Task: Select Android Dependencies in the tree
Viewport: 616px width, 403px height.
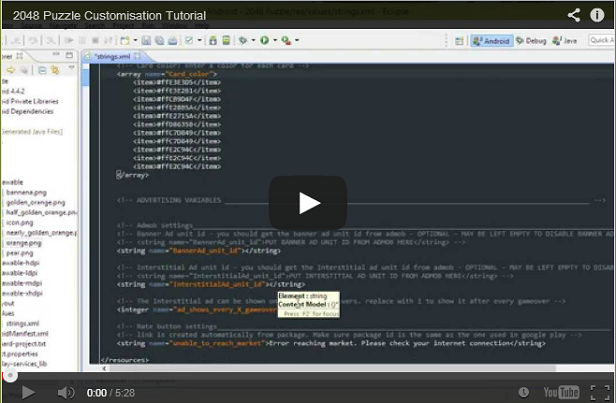Action: (x=28, y=112)
